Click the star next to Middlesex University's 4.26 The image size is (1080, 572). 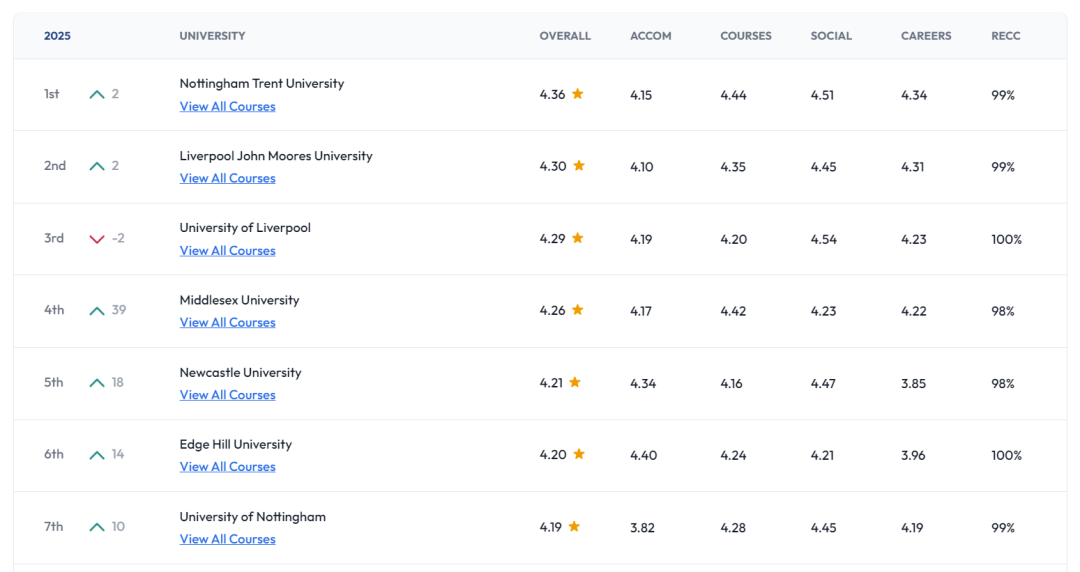click(x=578, y=309)
